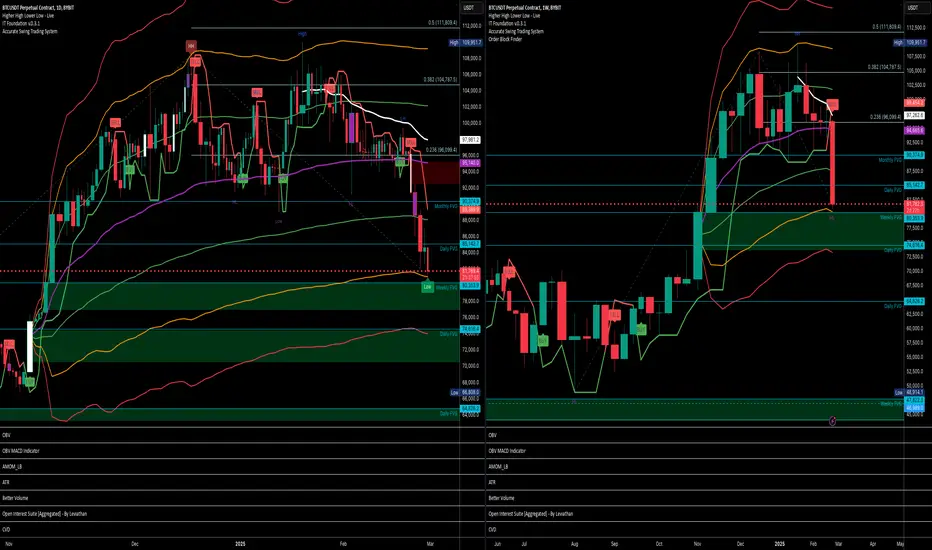Viewport: 932px width, 550px height.
Task: Click the Apr label on 1W time axis
Action: tap(873, 543)
